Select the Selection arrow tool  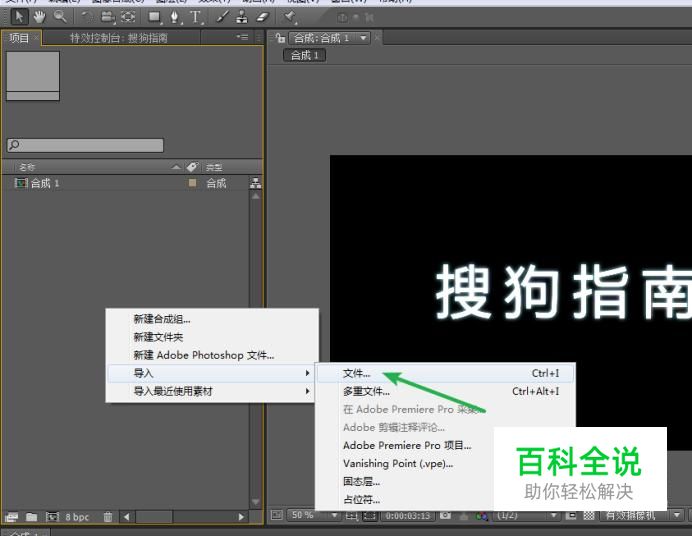click(x=19, y=17)
